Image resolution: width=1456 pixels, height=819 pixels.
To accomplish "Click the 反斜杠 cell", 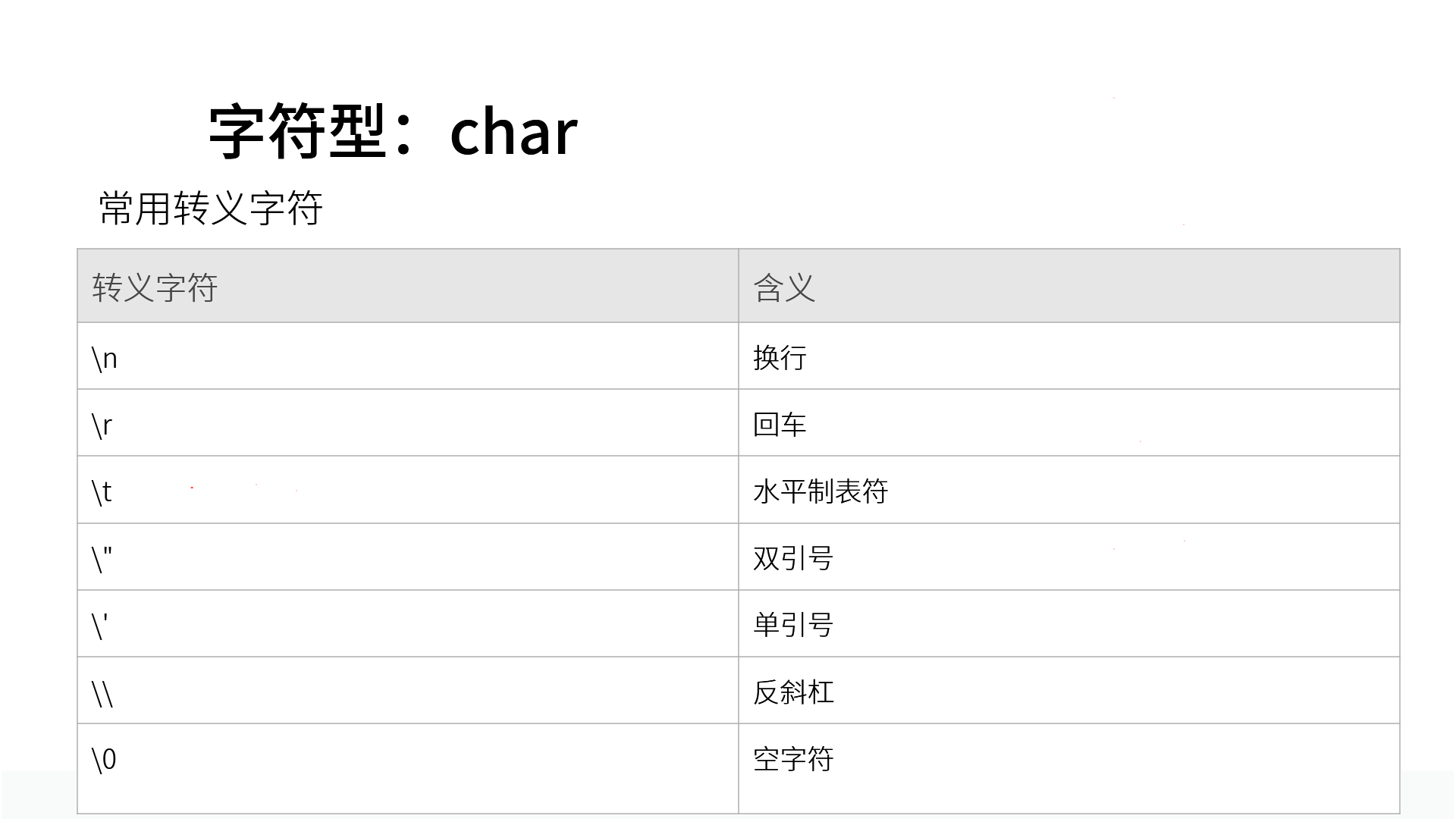I will [x=1069, y=691].
